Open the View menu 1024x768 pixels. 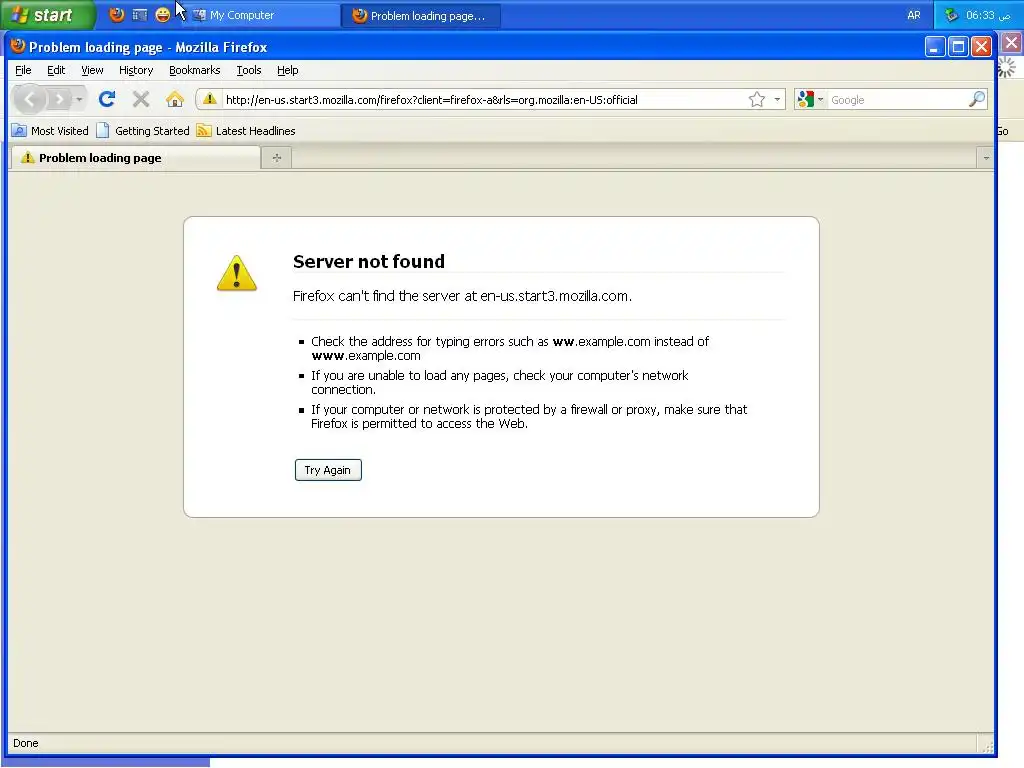click(x=92, y=70)
